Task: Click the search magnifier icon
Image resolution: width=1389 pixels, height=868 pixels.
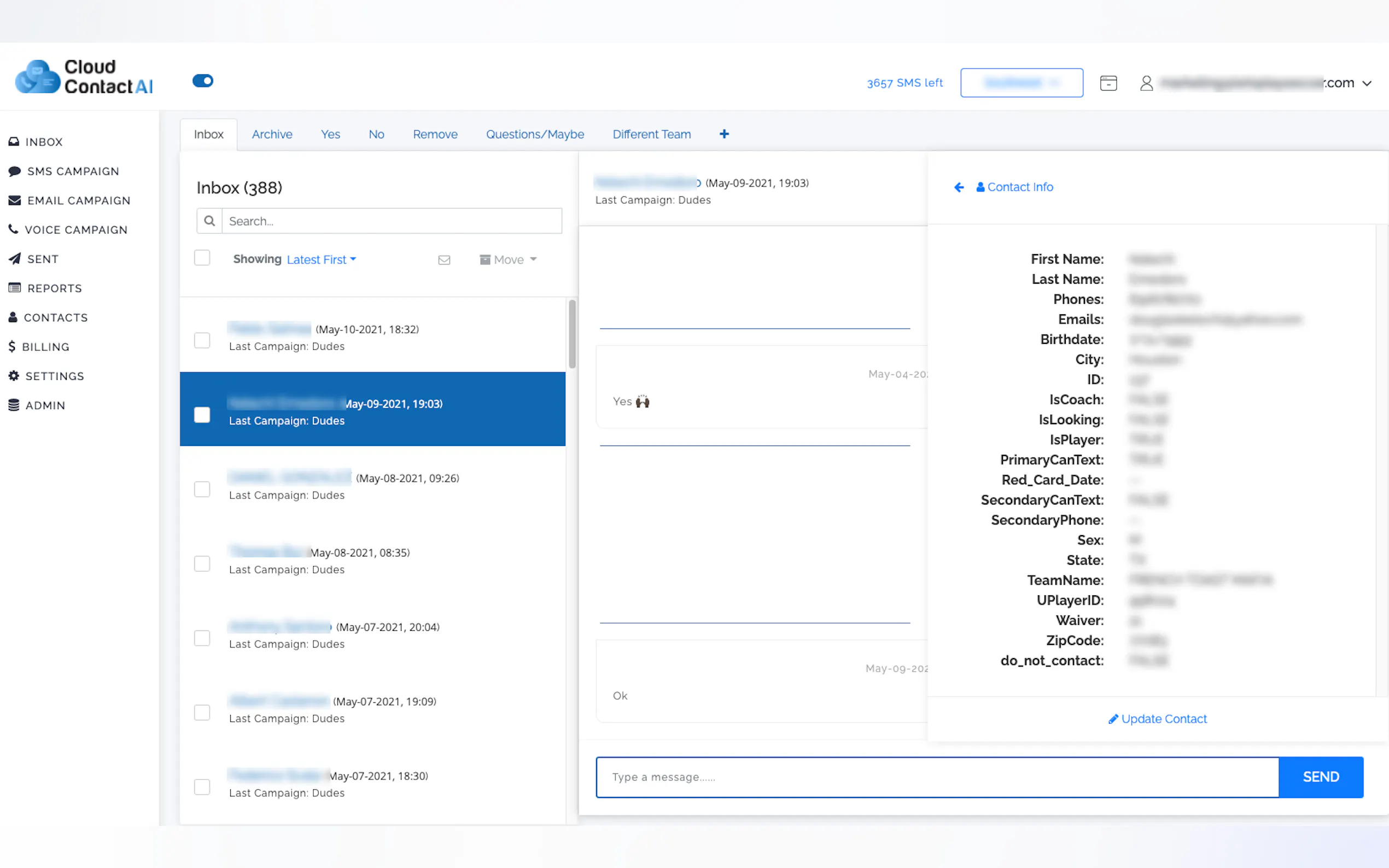Action: (209, 221)
